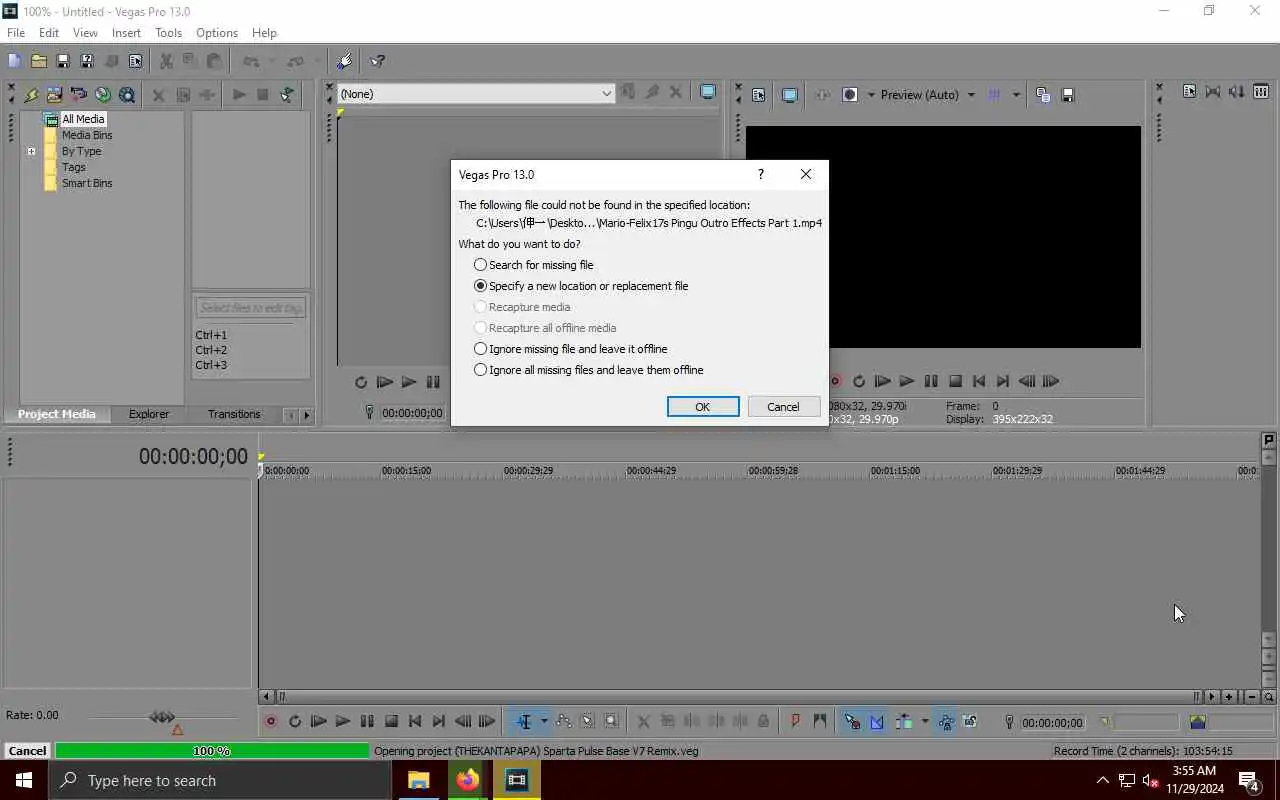The image size is (1280, 800).
Task: Open the Edit menu
Action: 49,33
